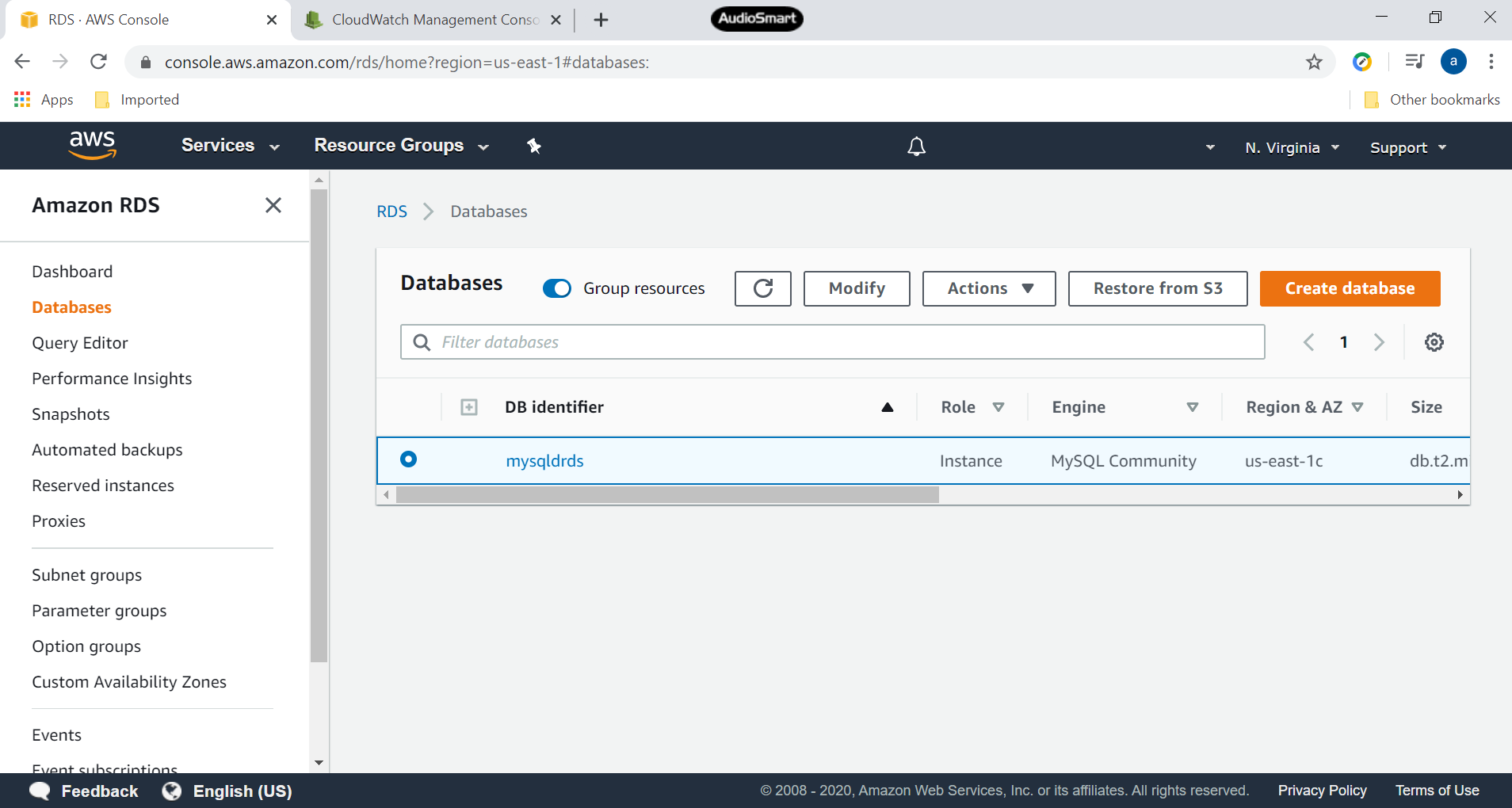Open Dashboard in sidebar
The image size is (1512, 808).
click(72, 272)
